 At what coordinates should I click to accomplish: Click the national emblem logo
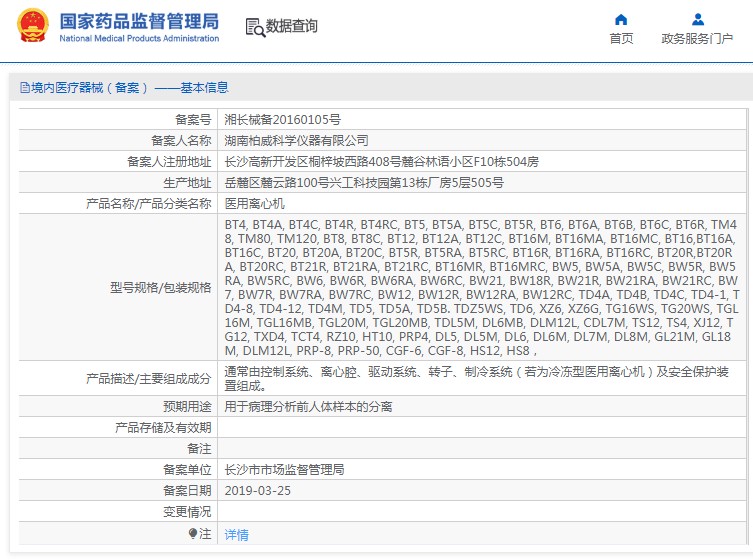(x=33, y=26)
